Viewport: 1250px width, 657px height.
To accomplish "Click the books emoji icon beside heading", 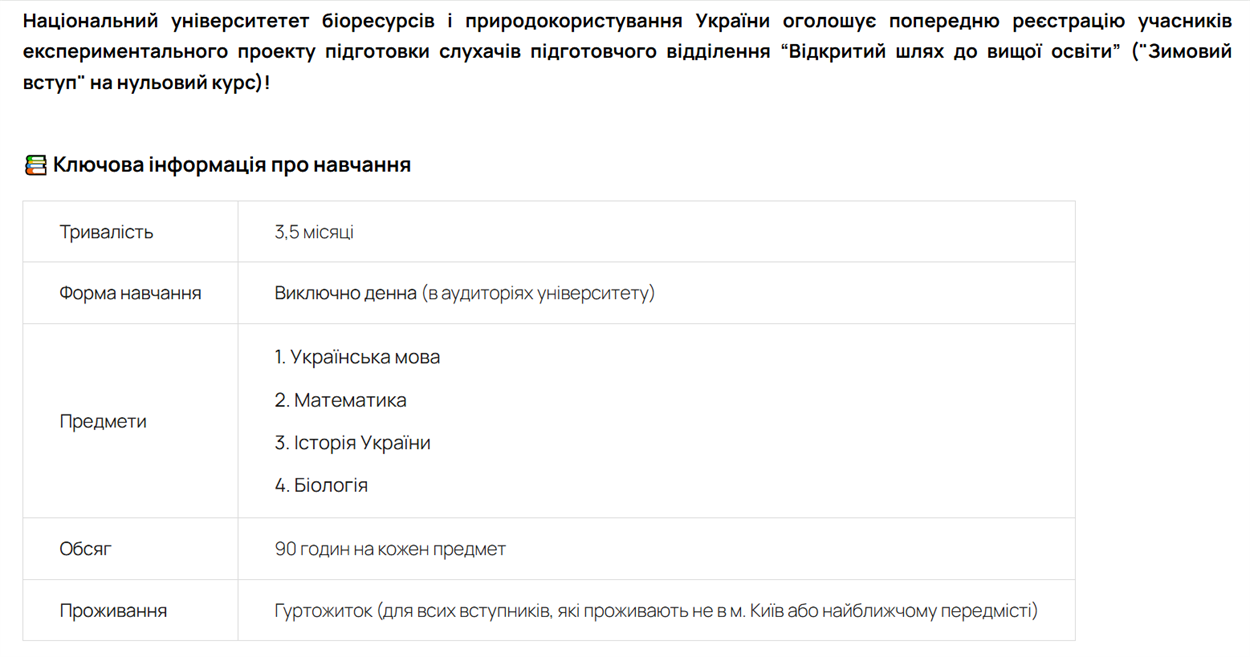I will coord(35,165).
